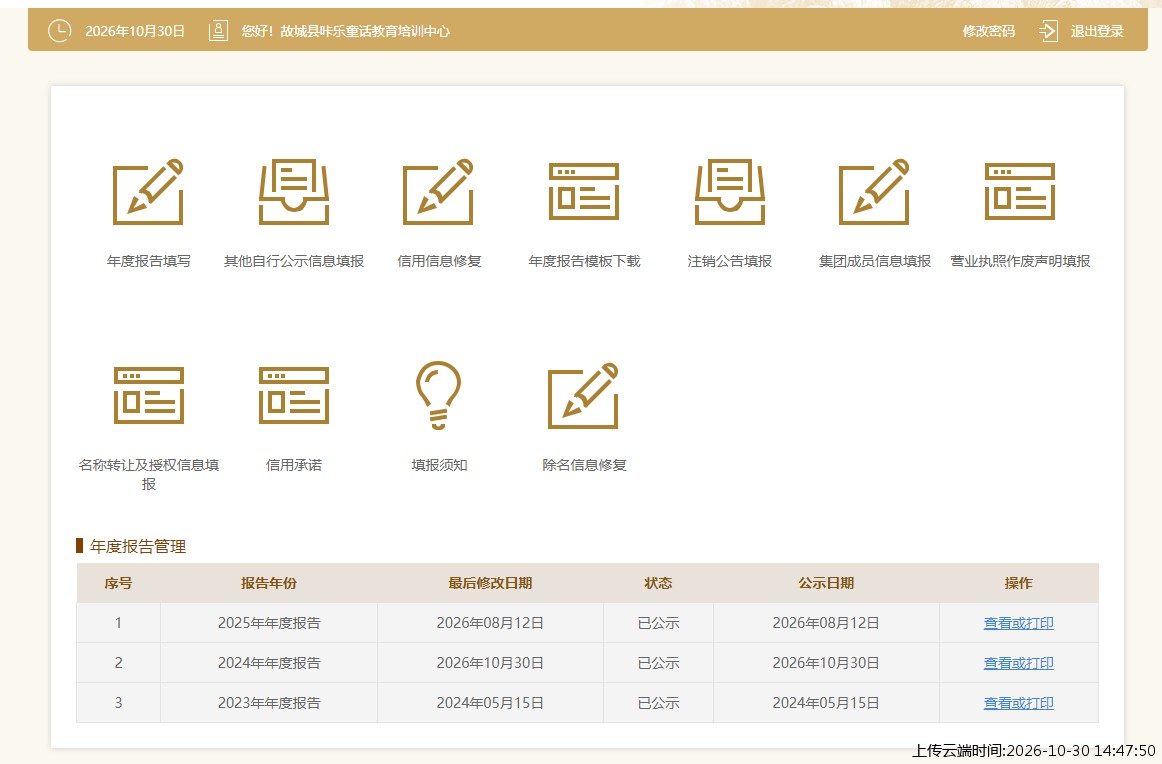Open the 其他自行公示信息填报 tray icon
Image resolution: width=1162 pixels, height=764 pixels.
pyautogui.click(x=294, y=191)
